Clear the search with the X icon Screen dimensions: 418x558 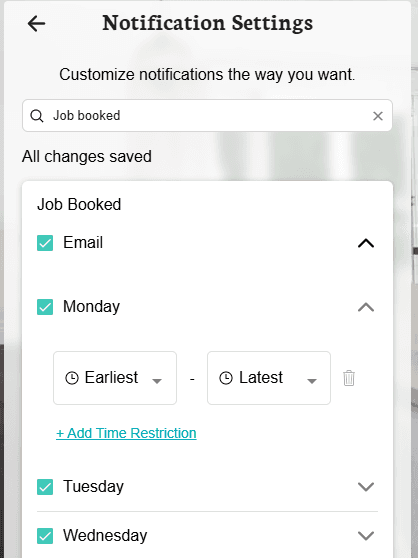pos(378,116)
